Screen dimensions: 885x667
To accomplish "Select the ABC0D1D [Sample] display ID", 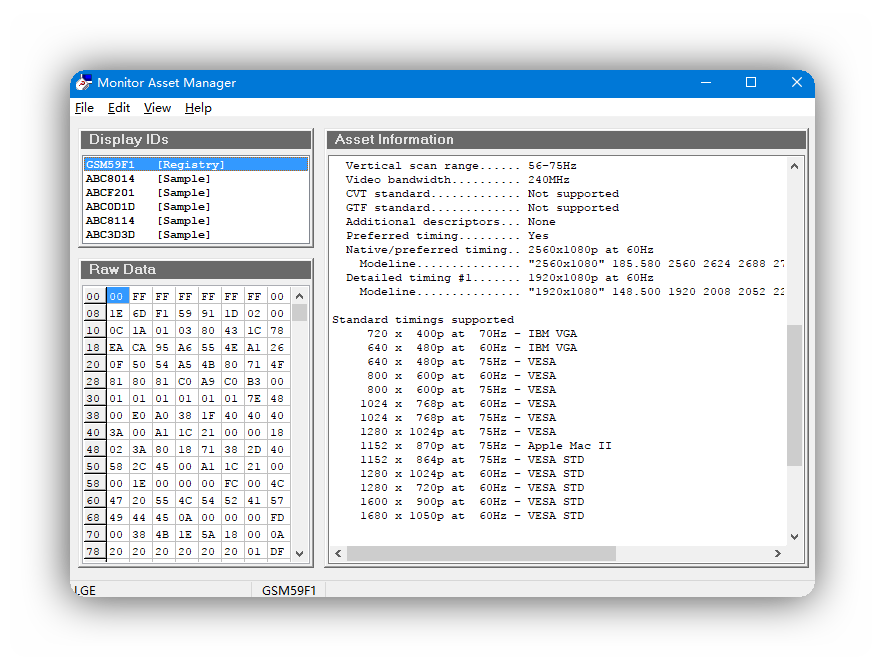I will click(x=196, y=207).
